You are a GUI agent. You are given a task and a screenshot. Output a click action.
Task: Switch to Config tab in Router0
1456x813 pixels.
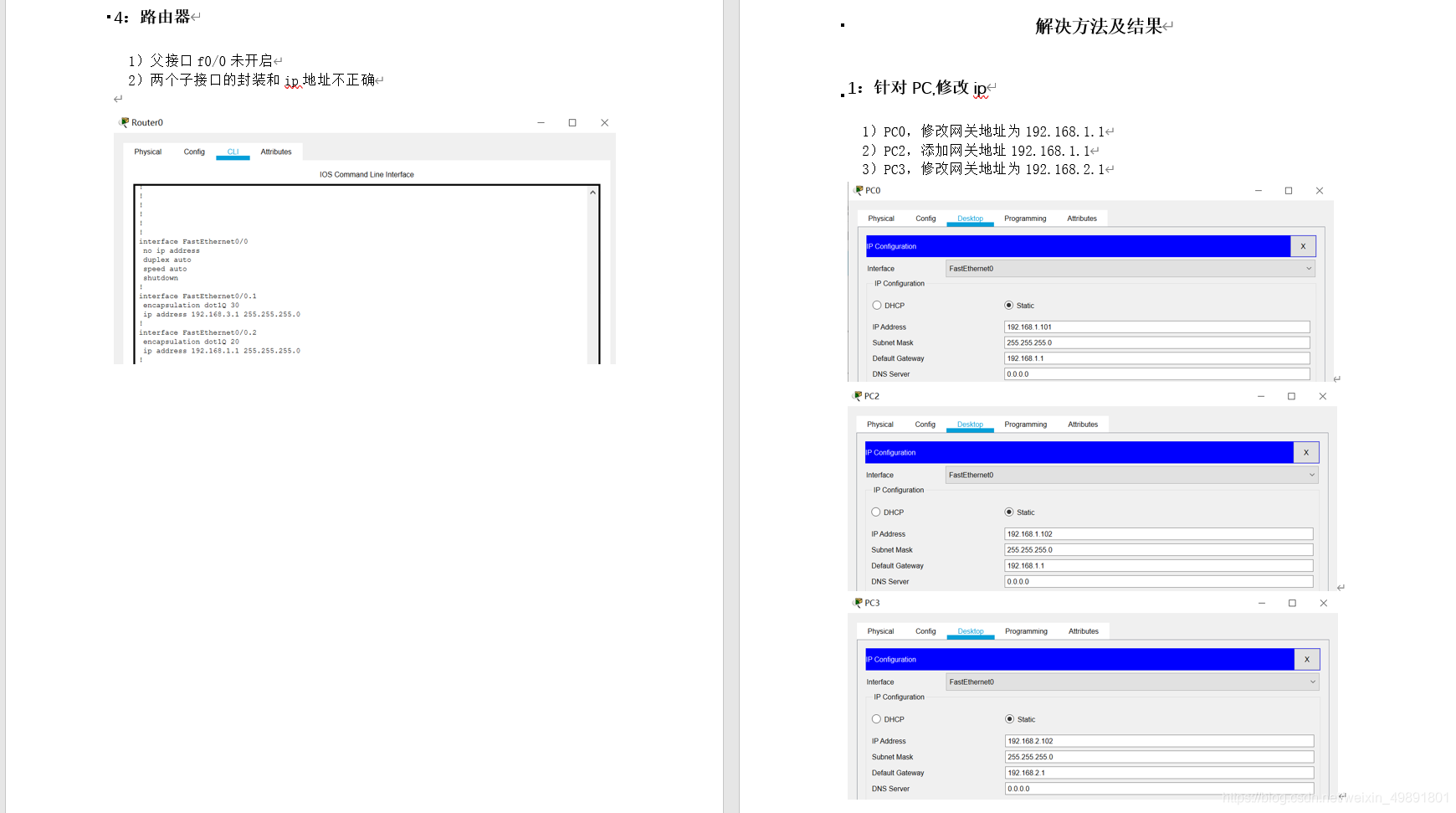click(194, 152)
